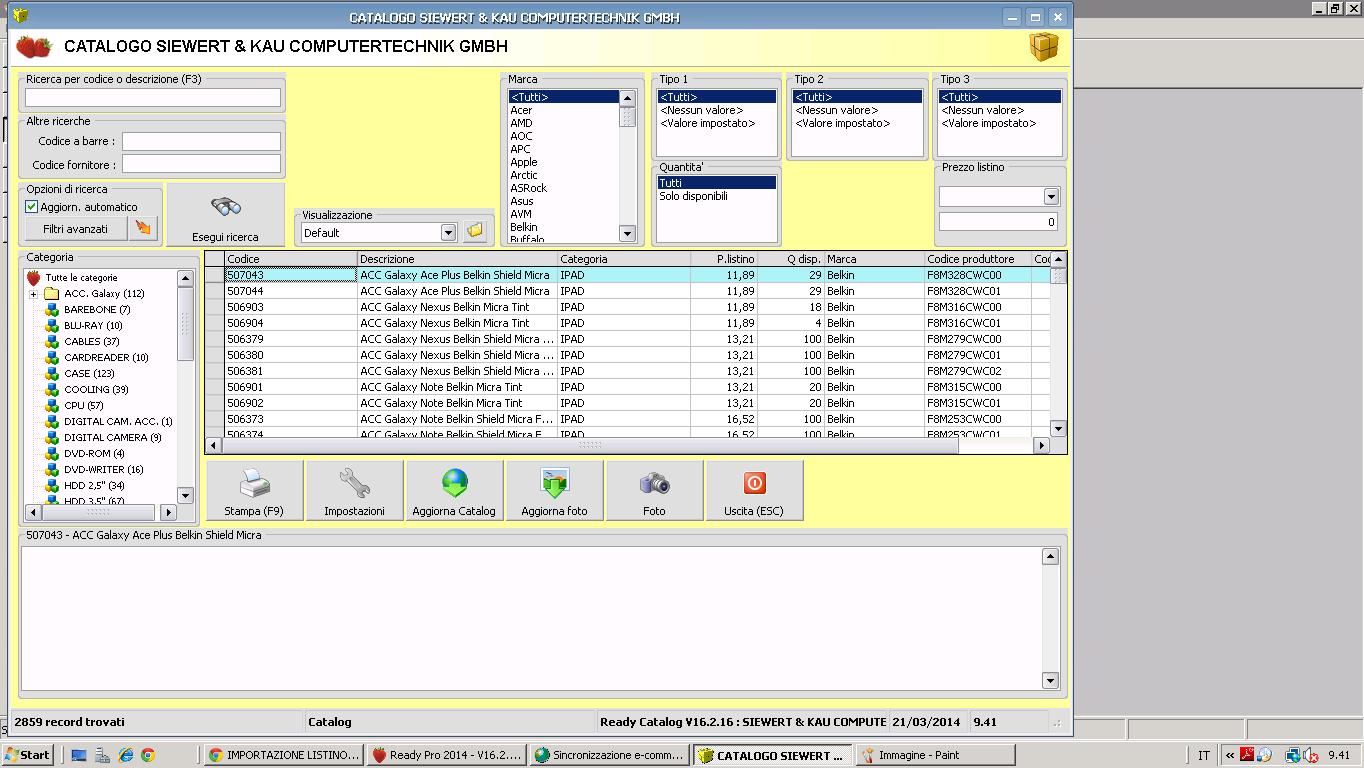Image resolution: width=1364 pixels, height=768 pixels.
Task: Click the Stampa (F9) printer button
Action: coord(254,490)
